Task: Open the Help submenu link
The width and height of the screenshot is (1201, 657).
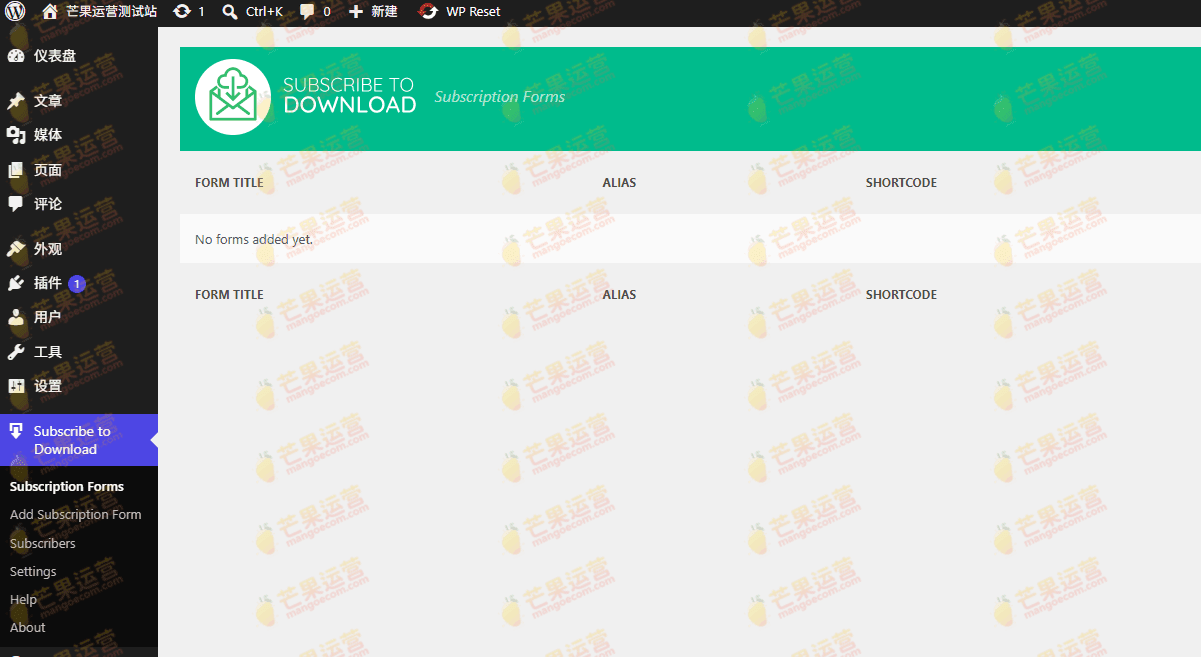Action: [x=23, y=600]
